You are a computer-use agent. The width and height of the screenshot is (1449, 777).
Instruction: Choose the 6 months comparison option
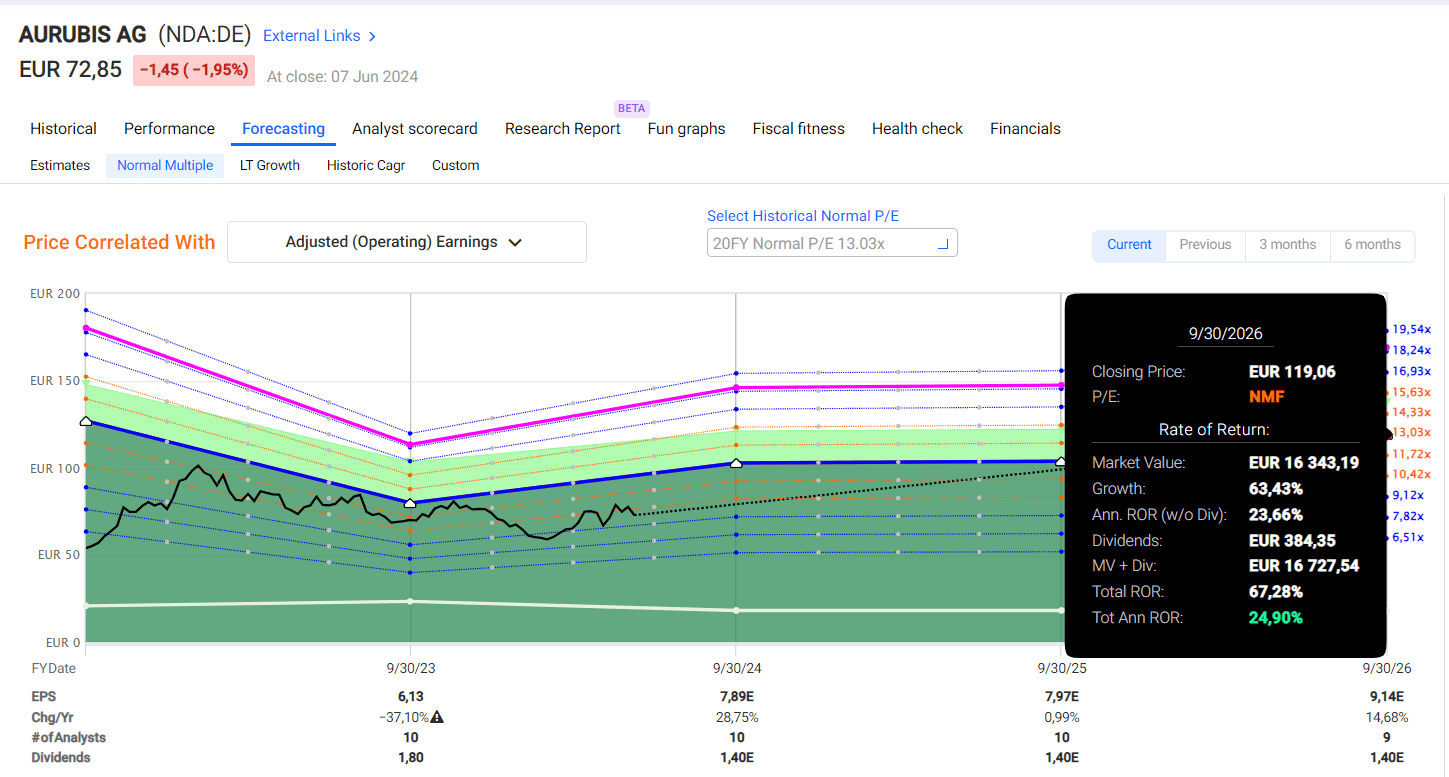1372,245
